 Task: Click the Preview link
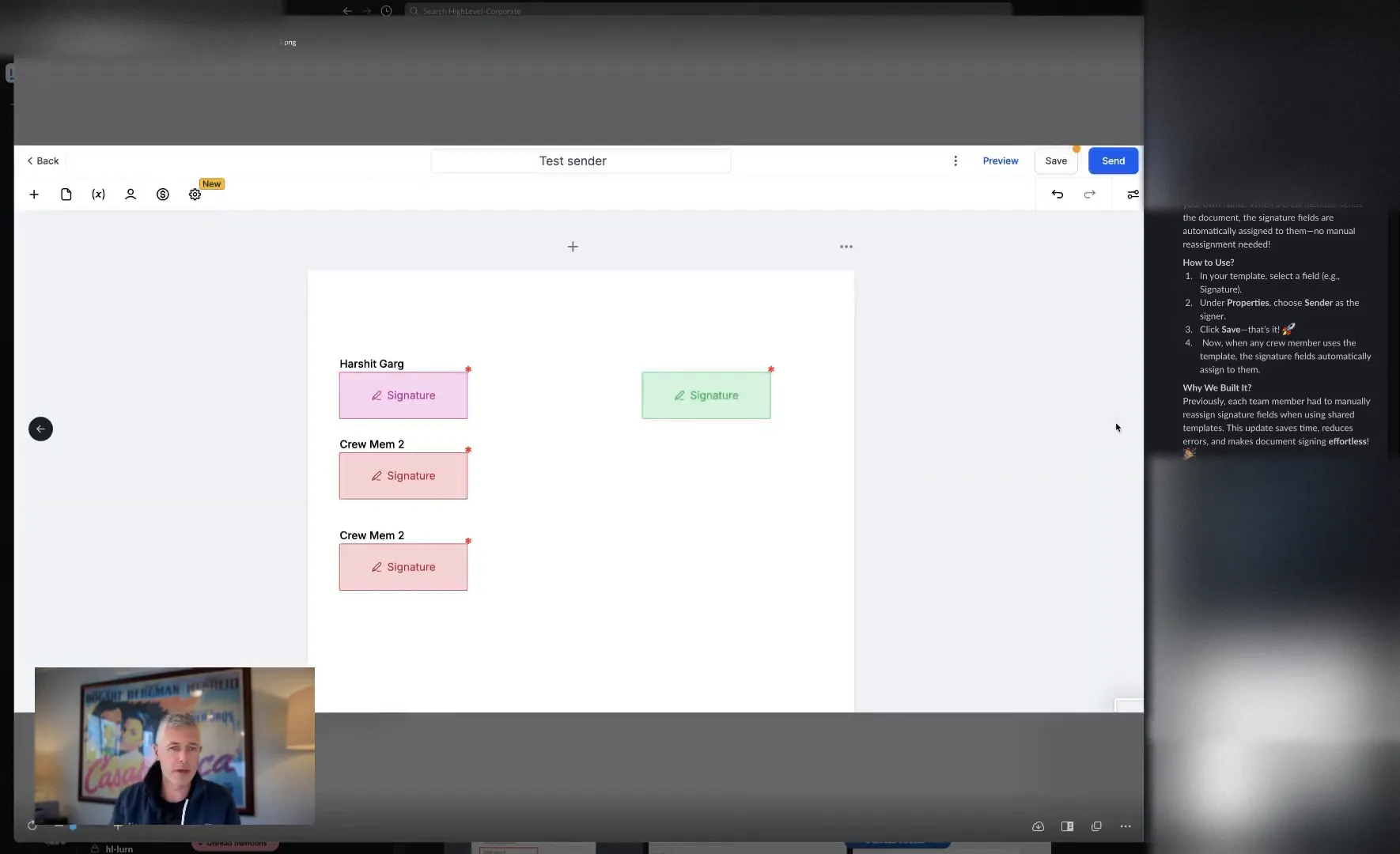coord(1001,161)
